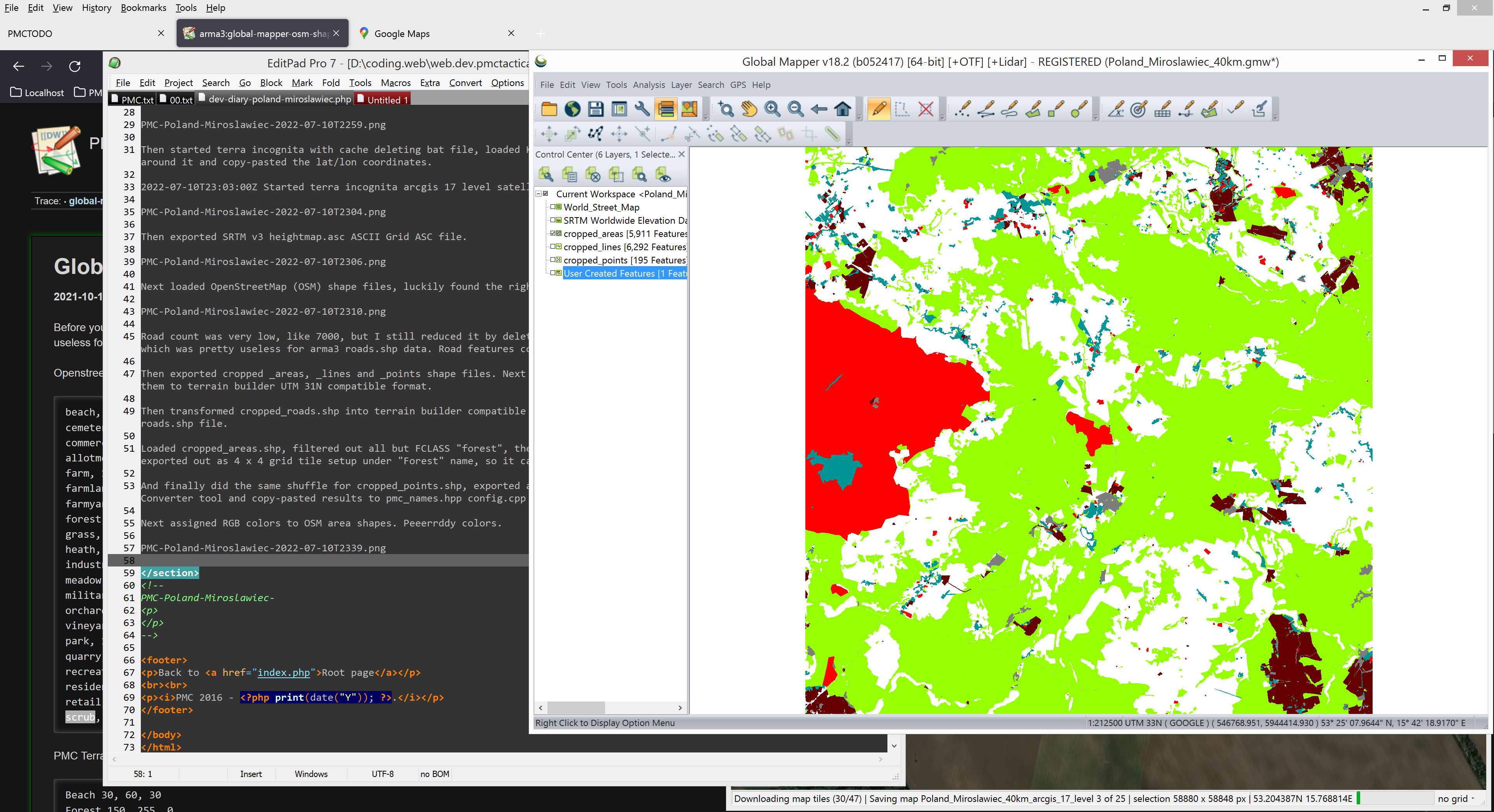Image resolution: width=1494 pixels, height=812 pixels.
Task: Open Global Mapper Layer menu
Action: (x=681, y=85)
